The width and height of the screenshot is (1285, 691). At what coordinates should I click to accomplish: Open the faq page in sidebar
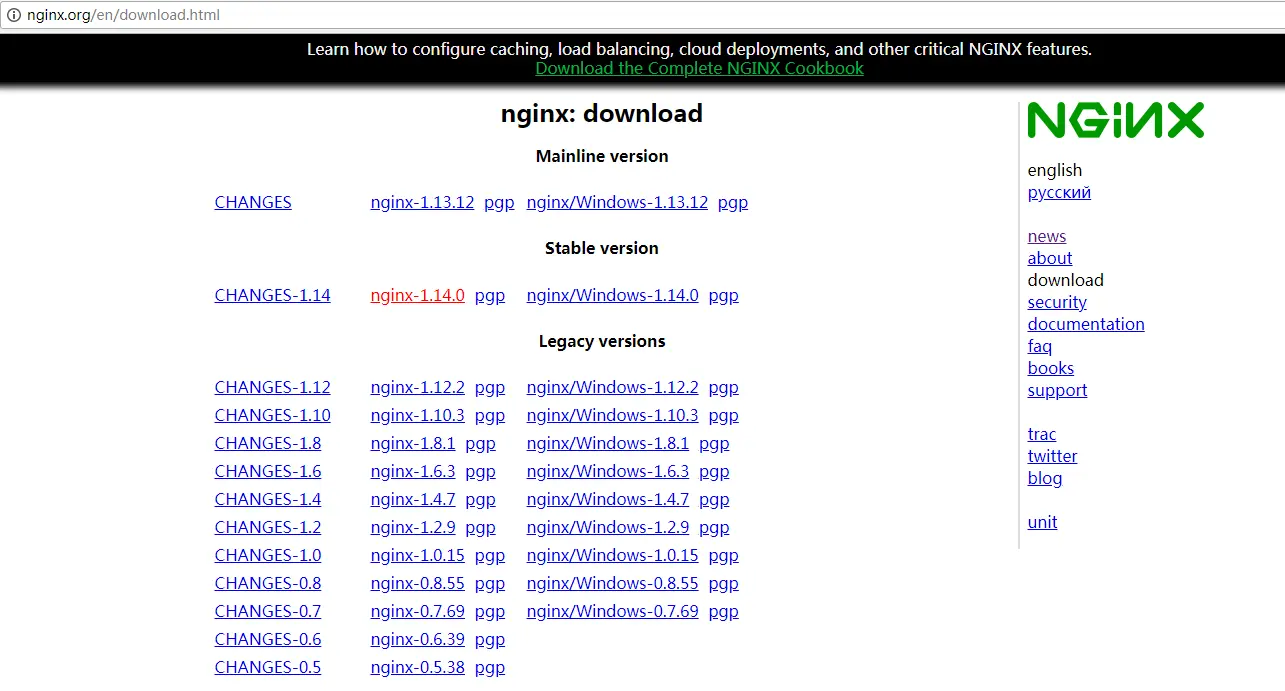[1039, 346]
